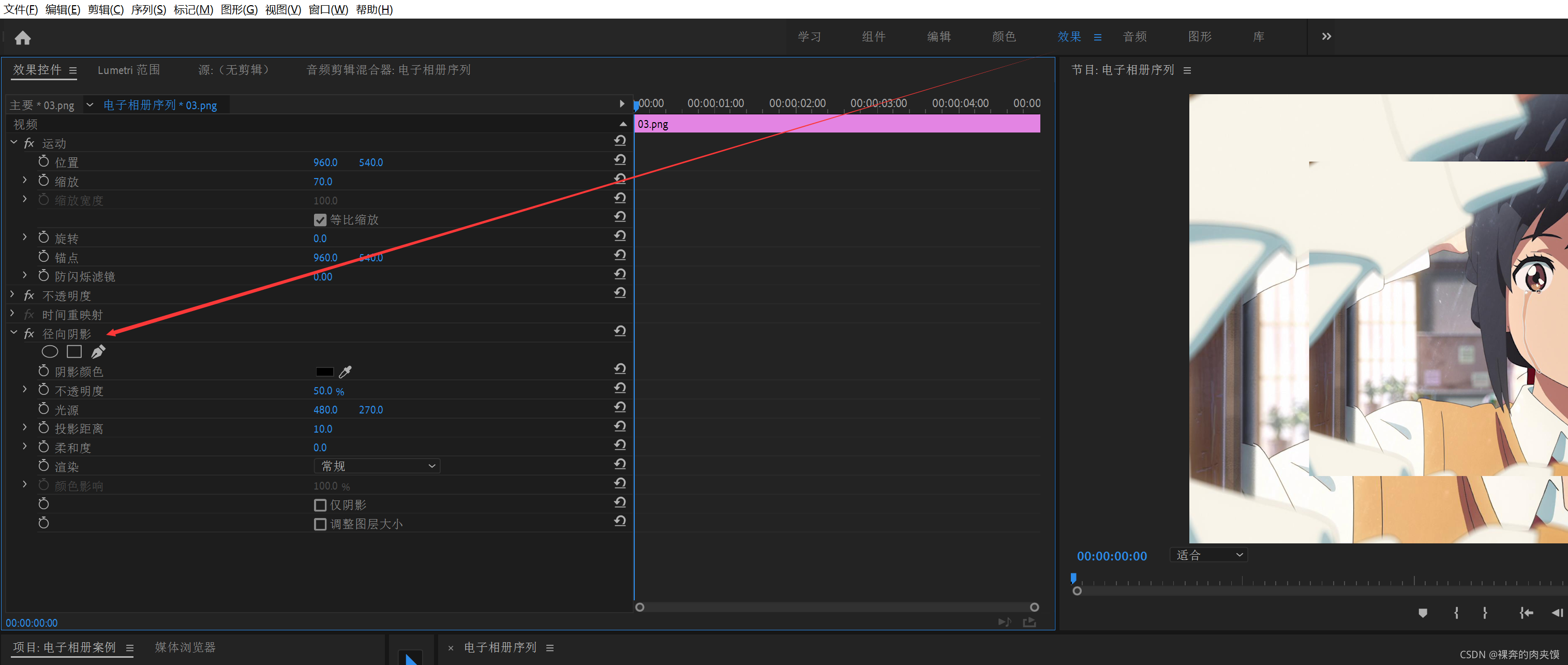Reset the 缩放 parameter

pos(620,179)
